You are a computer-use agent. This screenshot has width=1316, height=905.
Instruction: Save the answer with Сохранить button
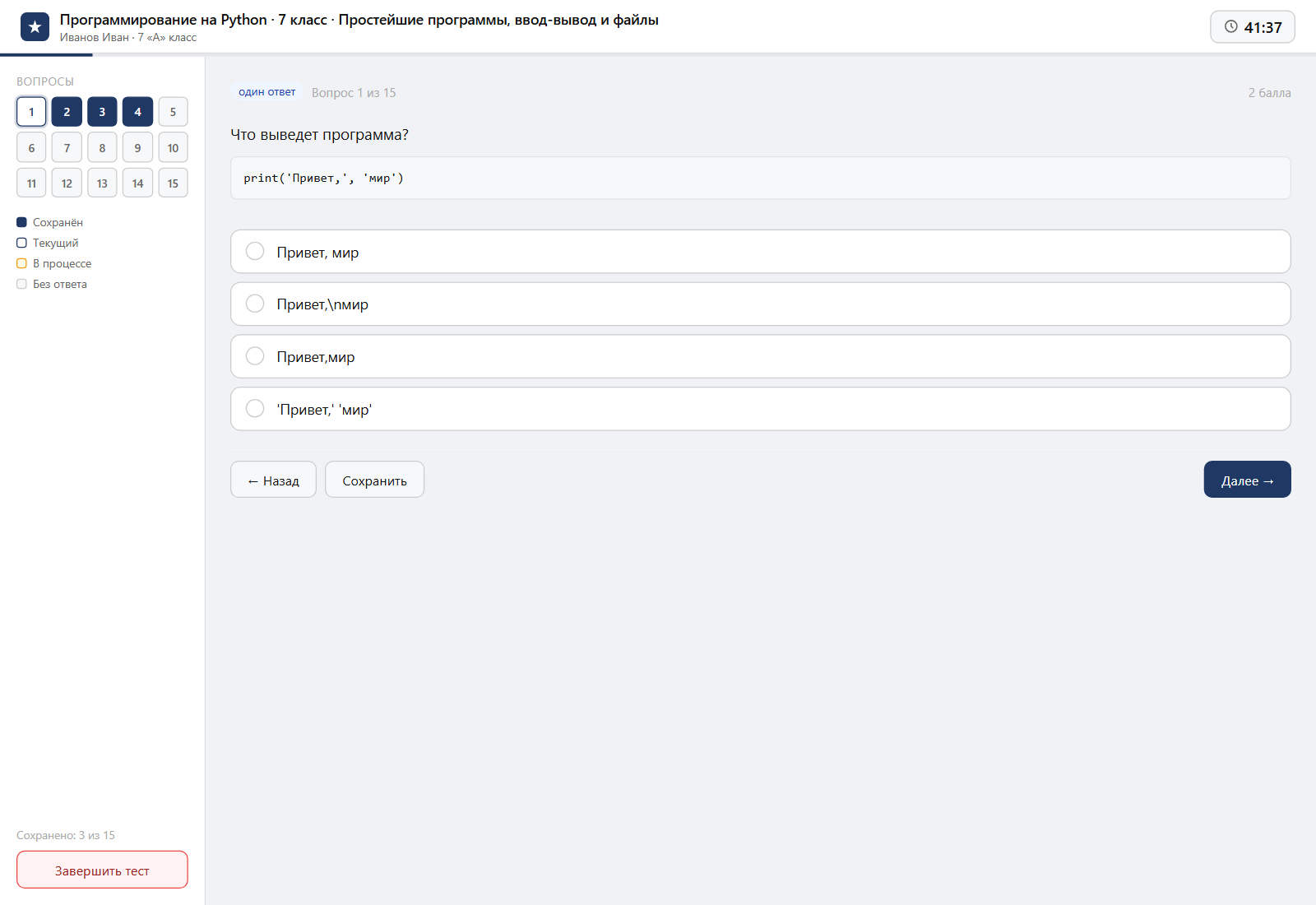tap(374, 480)
